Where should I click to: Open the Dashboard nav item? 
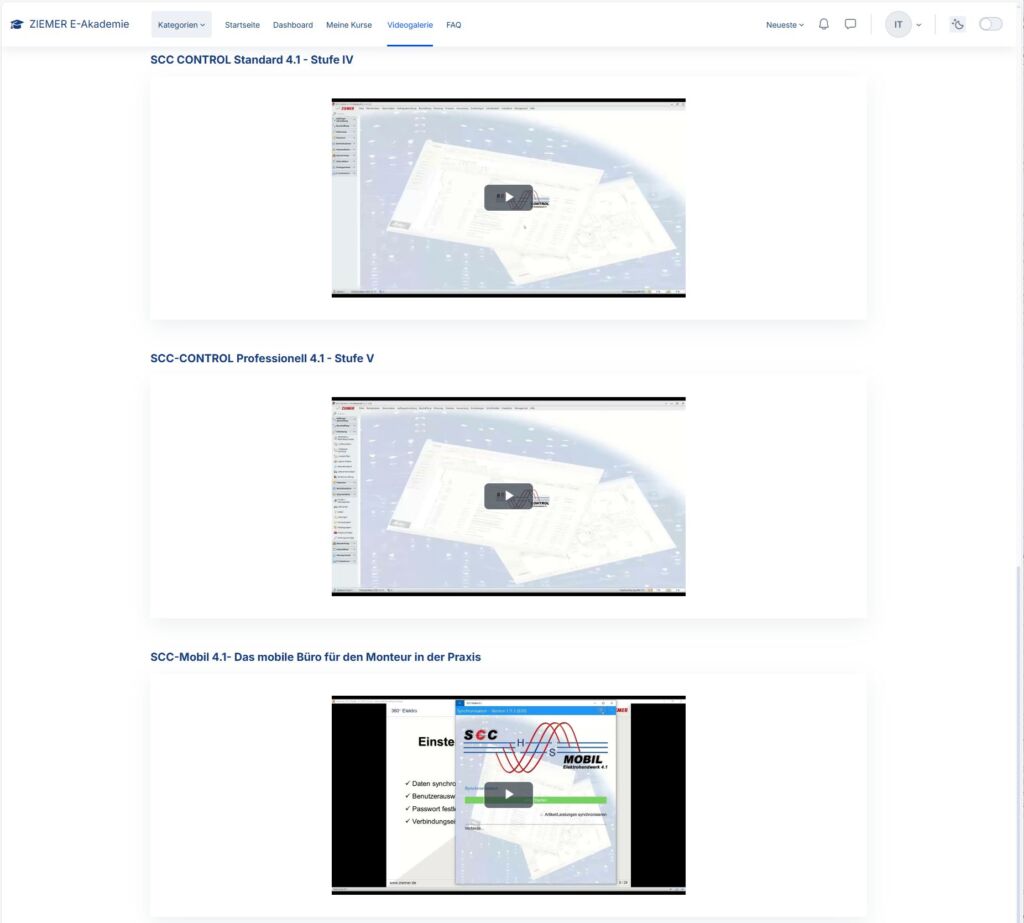(x=293, y=25)
